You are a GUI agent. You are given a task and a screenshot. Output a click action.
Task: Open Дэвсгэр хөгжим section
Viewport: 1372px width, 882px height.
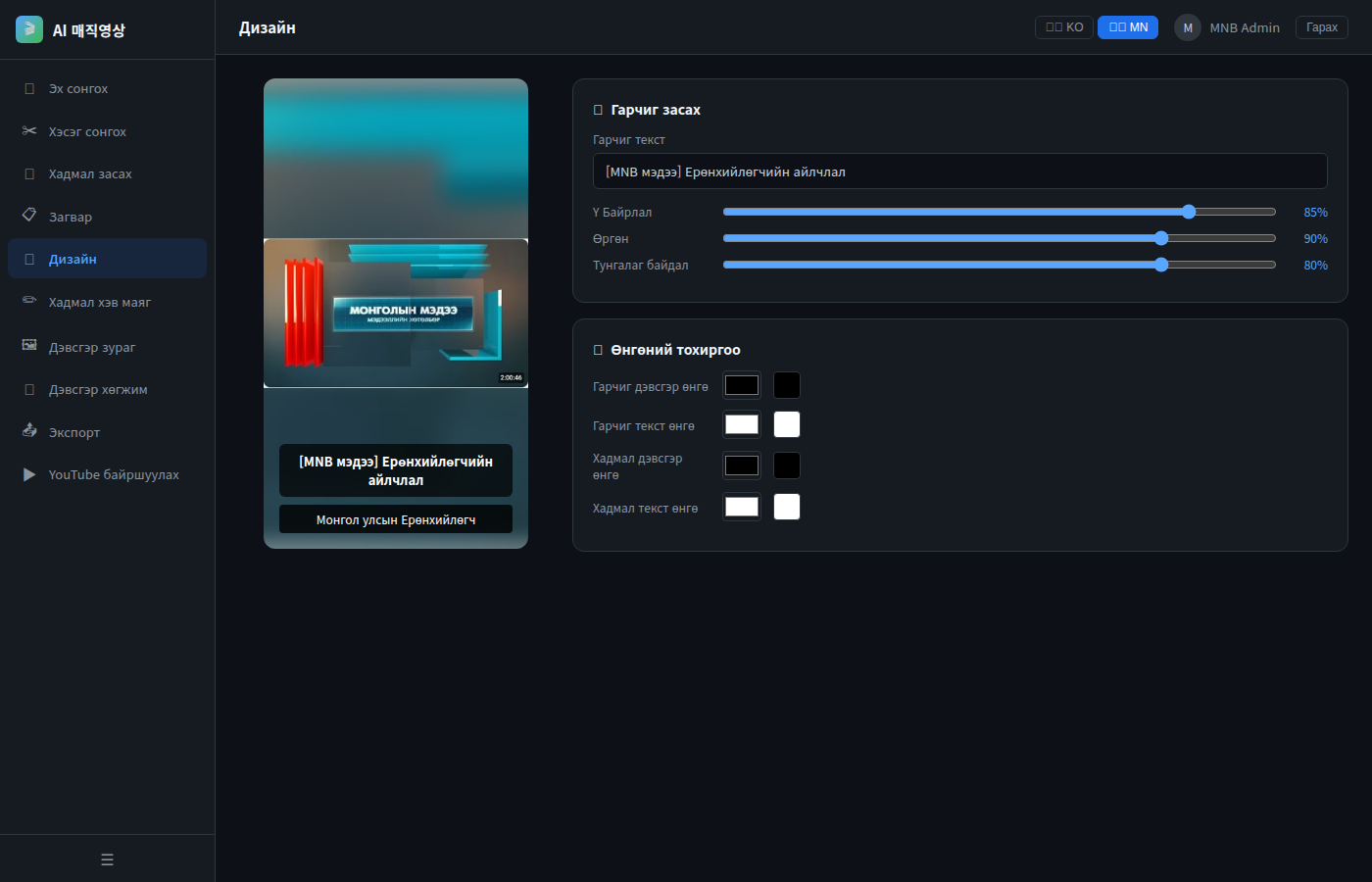coord(107,389)
